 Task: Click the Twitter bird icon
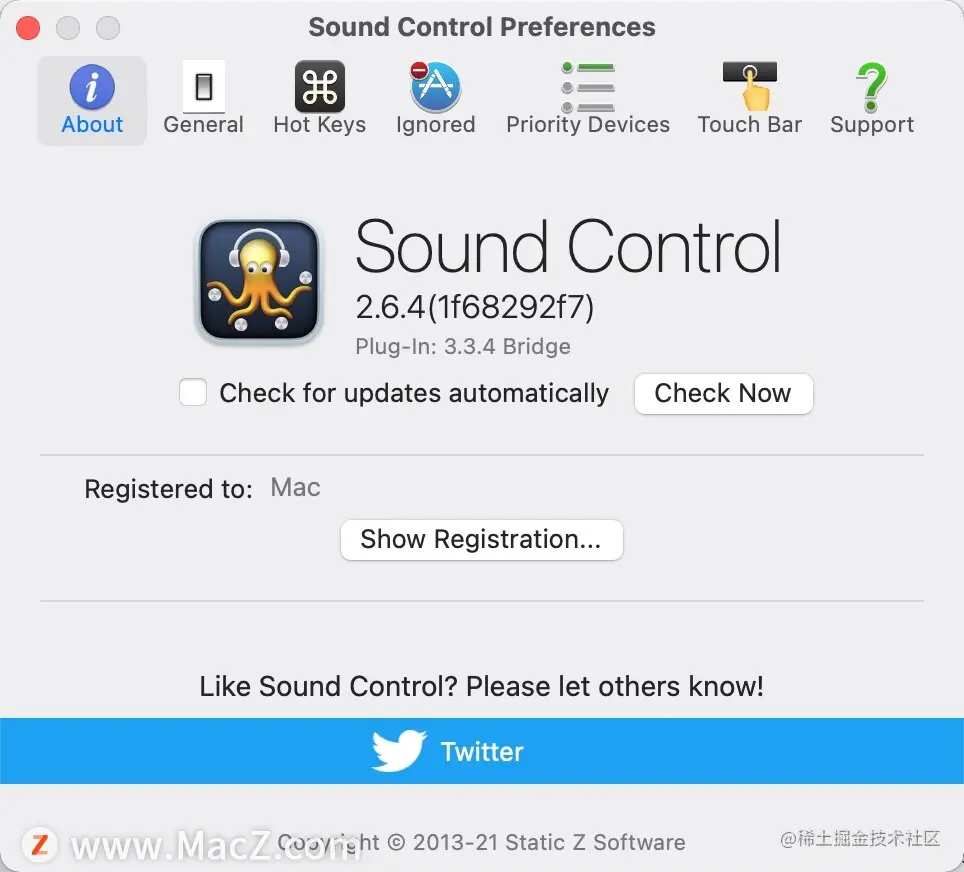[398, 751]
